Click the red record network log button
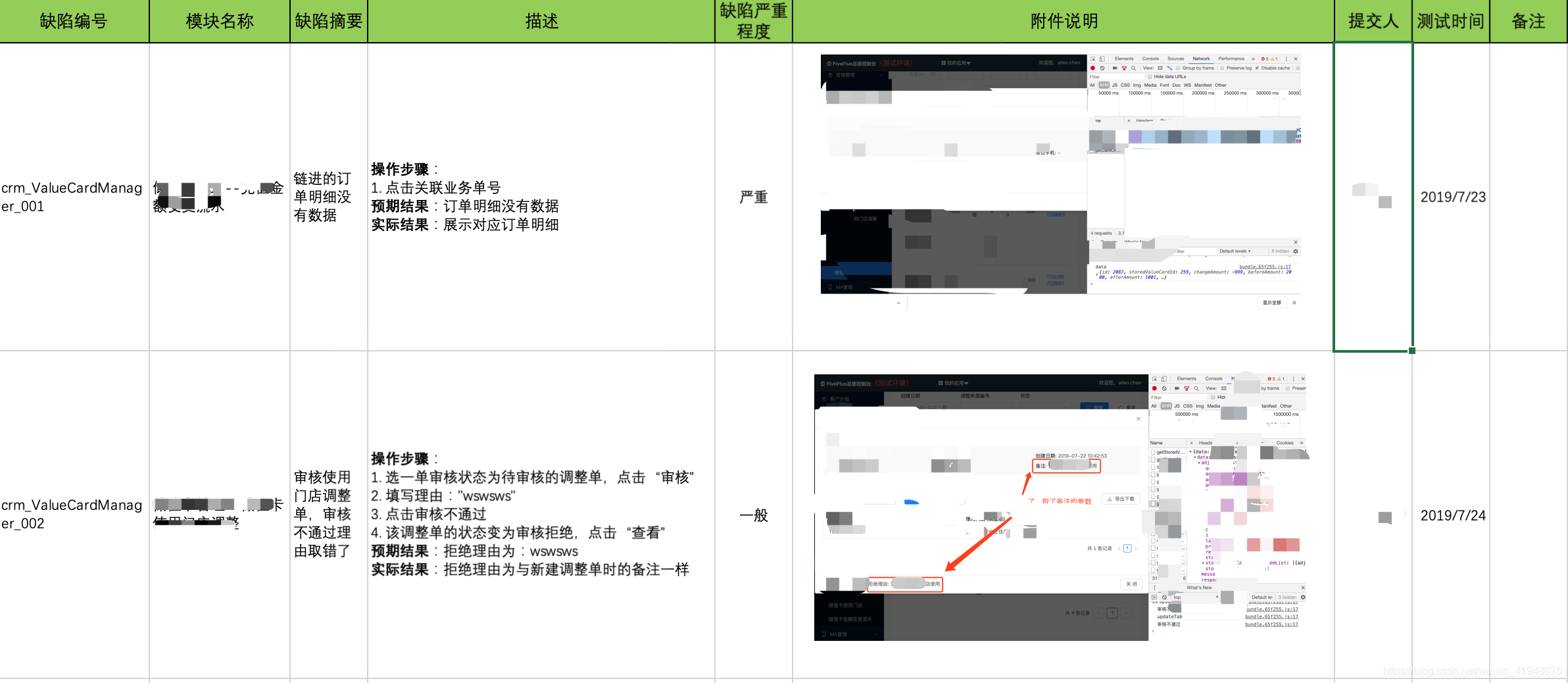 (x=1093, y=68)
